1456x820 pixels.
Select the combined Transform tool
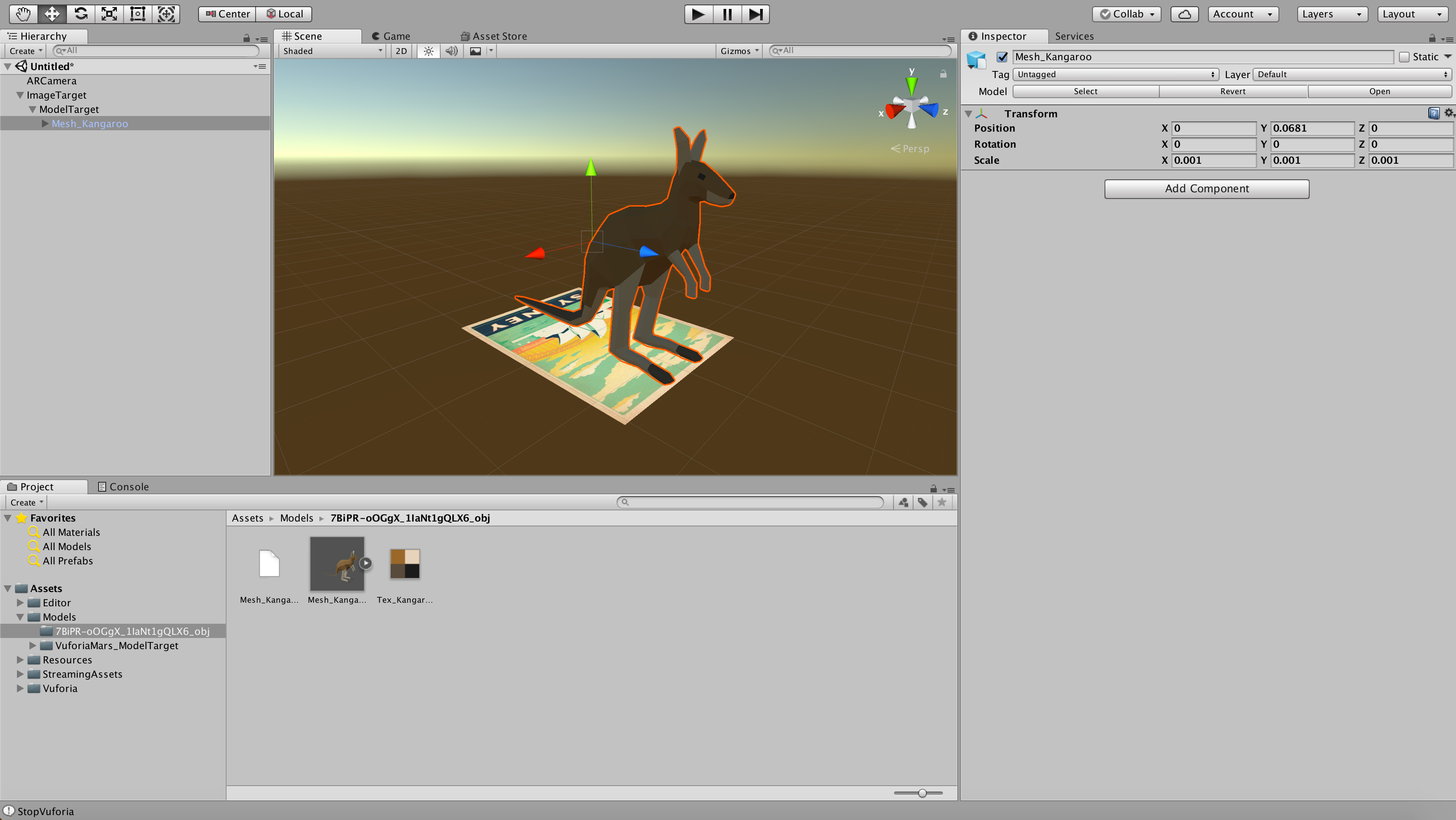(166, 13)
